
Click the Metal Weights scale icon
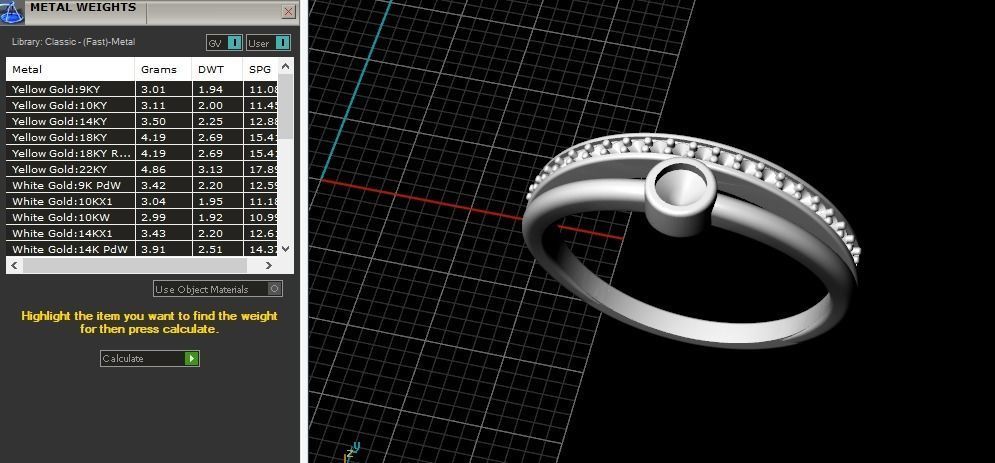click(11, 11)
